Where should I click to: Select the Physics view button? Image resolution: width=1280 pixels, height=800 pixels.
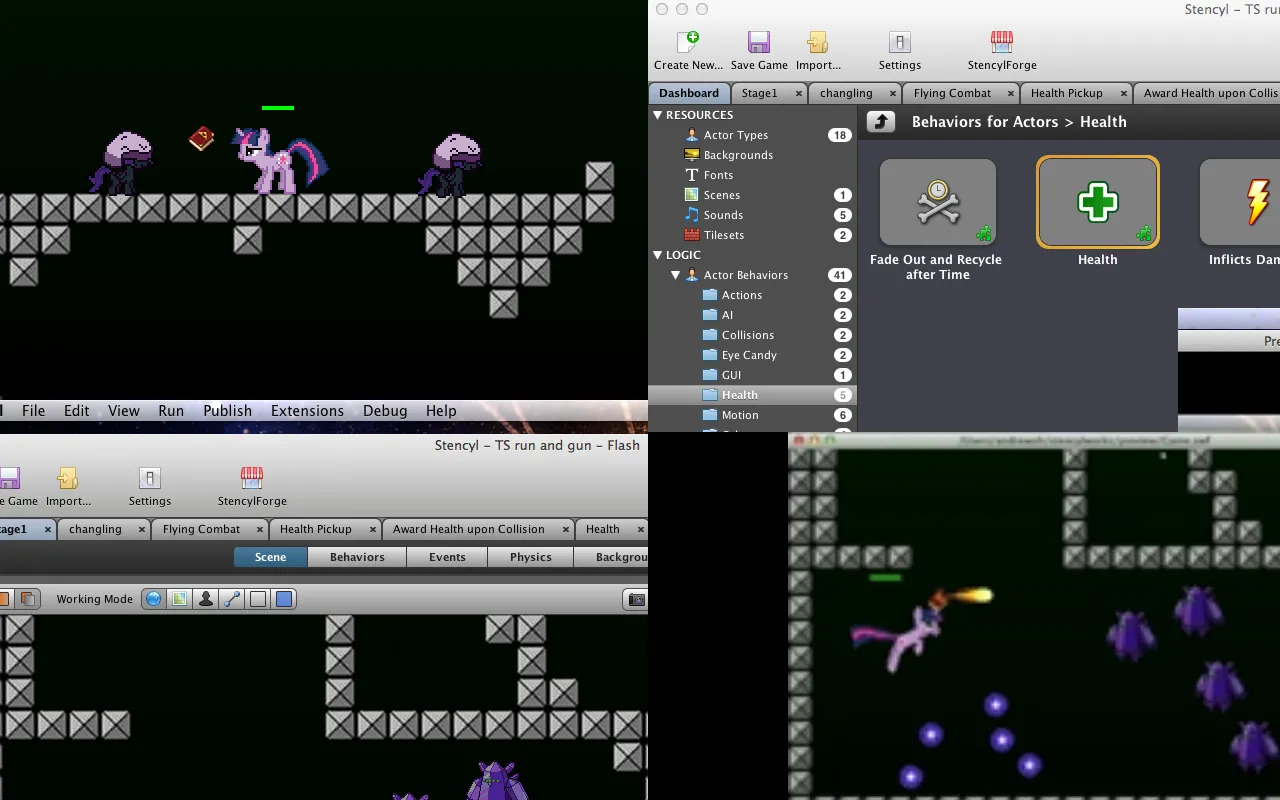[531, 557]
